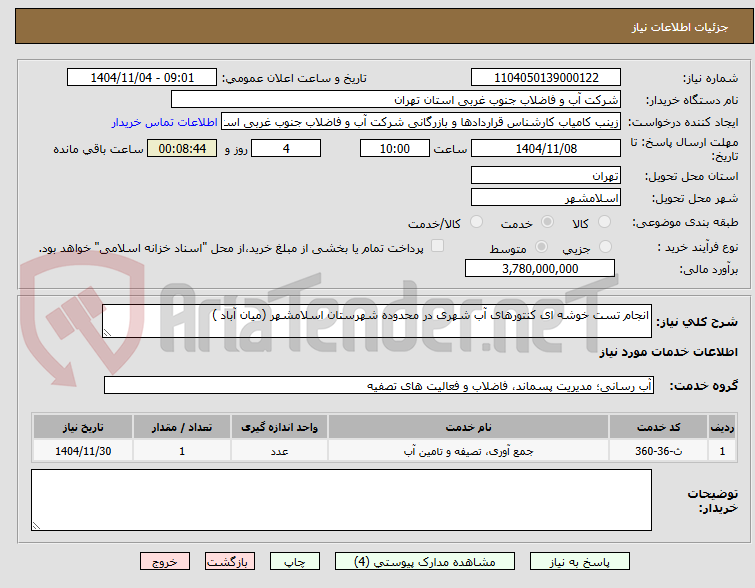This screenshot has height=588, width=755.
Task: Select the متوسط purchase type radio
Action: [541, 247]
